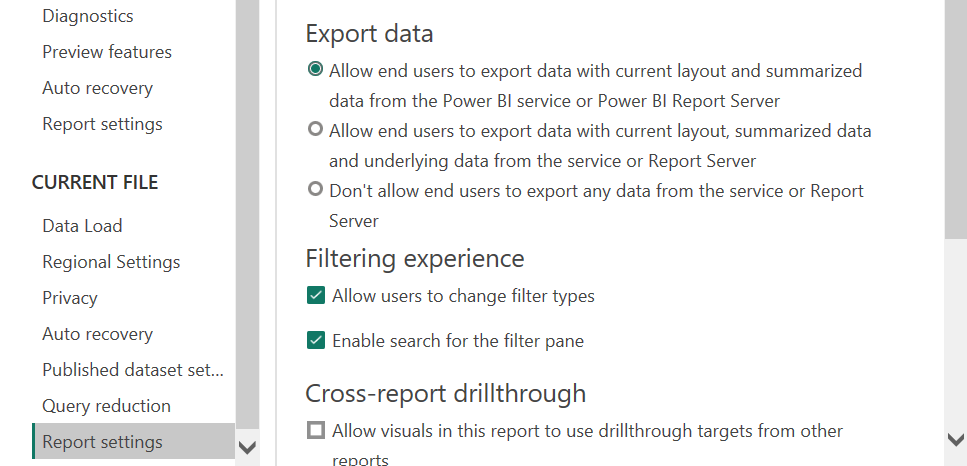Open global Auto recovery under Preview features

(x=97, y=88)
